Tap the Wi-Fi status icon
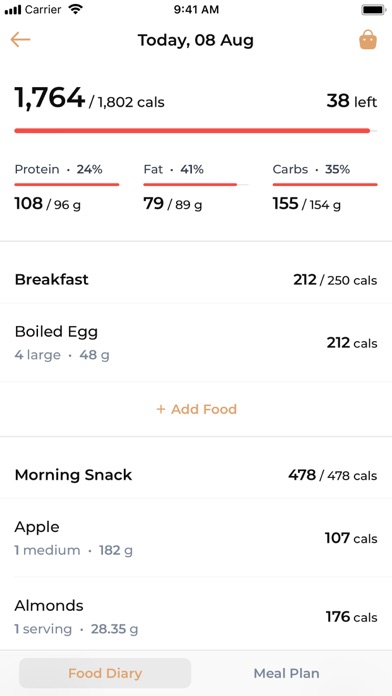 point(75,9)
